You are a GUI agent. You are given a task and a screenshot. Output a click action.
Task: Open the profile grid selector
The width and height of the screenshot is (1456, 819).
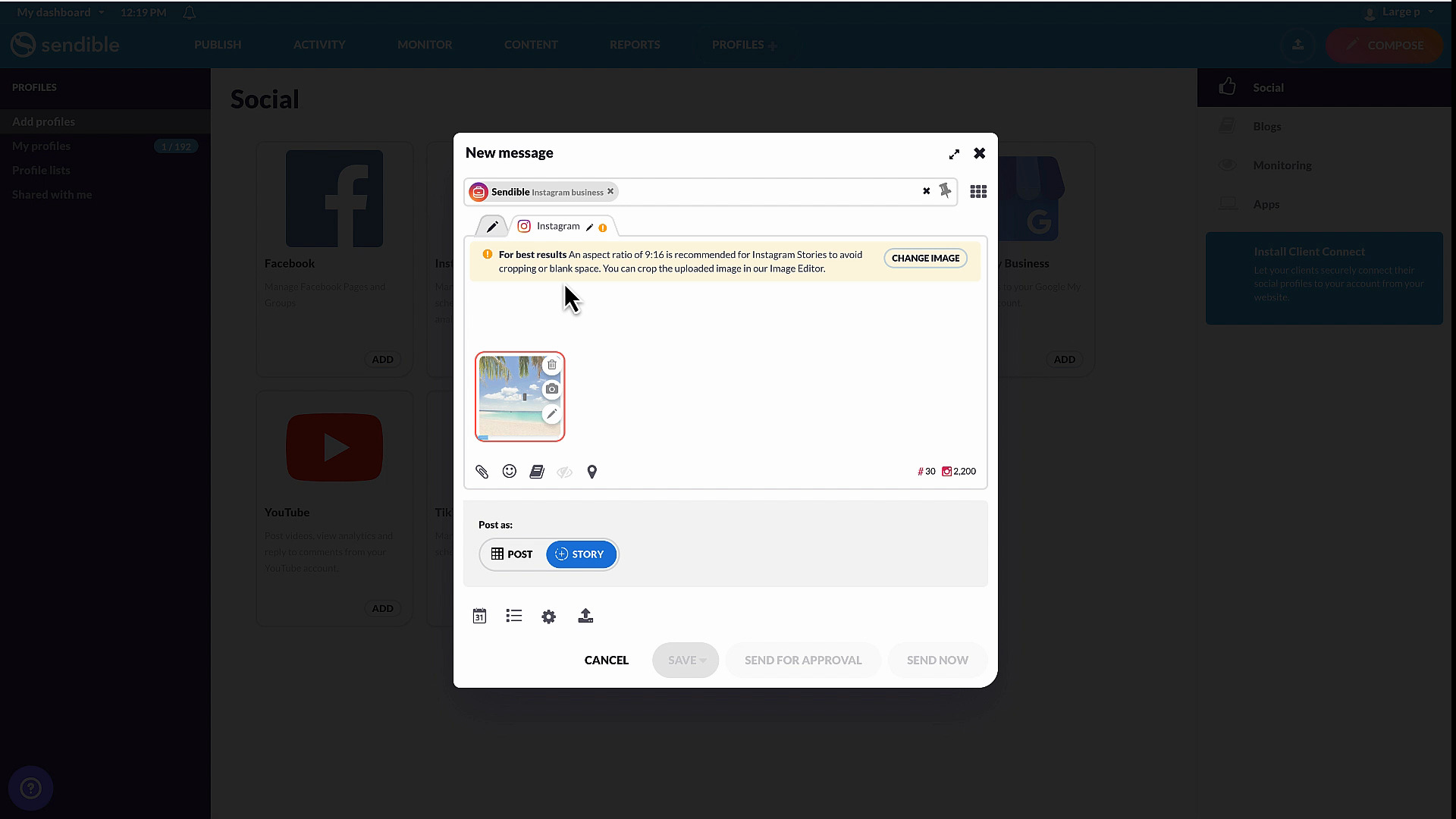[978, 192]
